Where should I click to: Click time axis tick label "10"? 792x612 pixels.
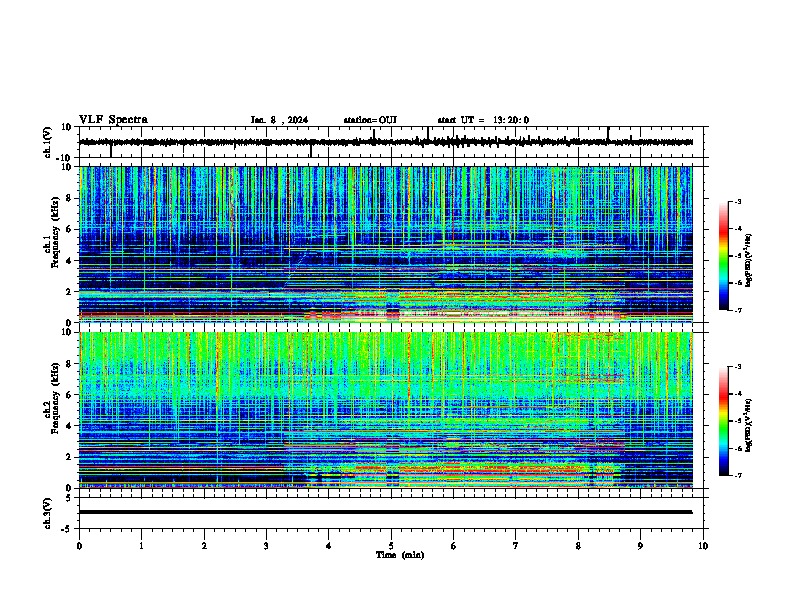(703, 546)
